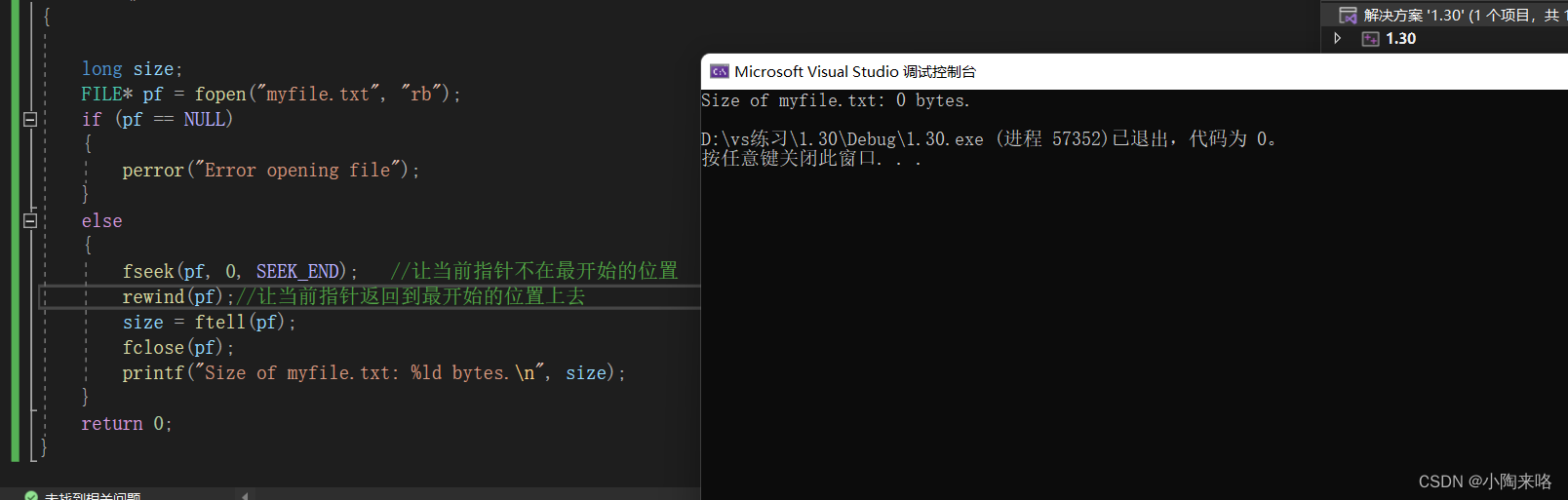Click the perror("Error opening file") line
This screenshot has height=500, width=1568.
point(270,171)
